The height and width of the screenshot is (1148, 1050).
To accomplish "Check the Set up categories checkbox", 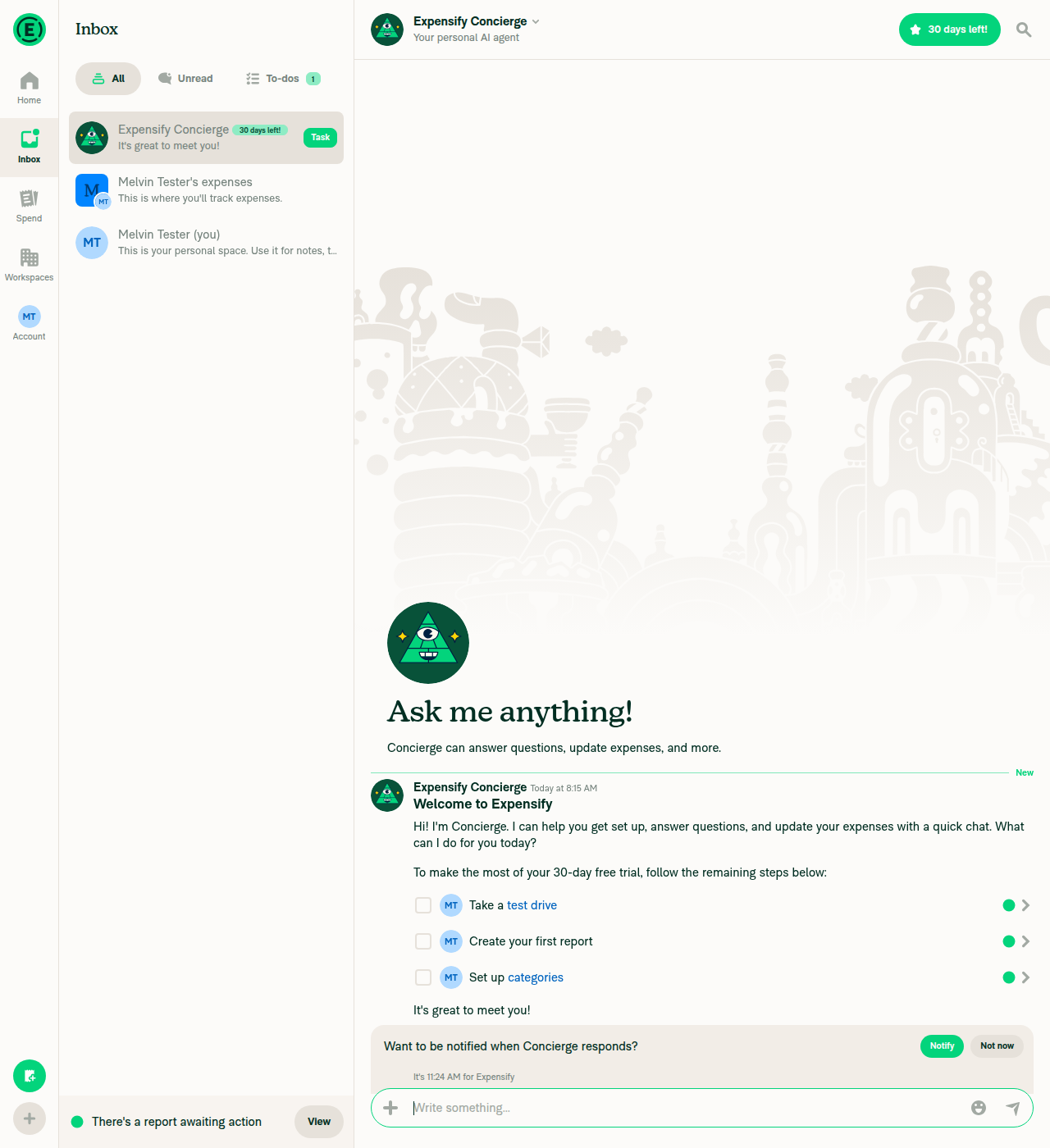I will click(423, 977).
